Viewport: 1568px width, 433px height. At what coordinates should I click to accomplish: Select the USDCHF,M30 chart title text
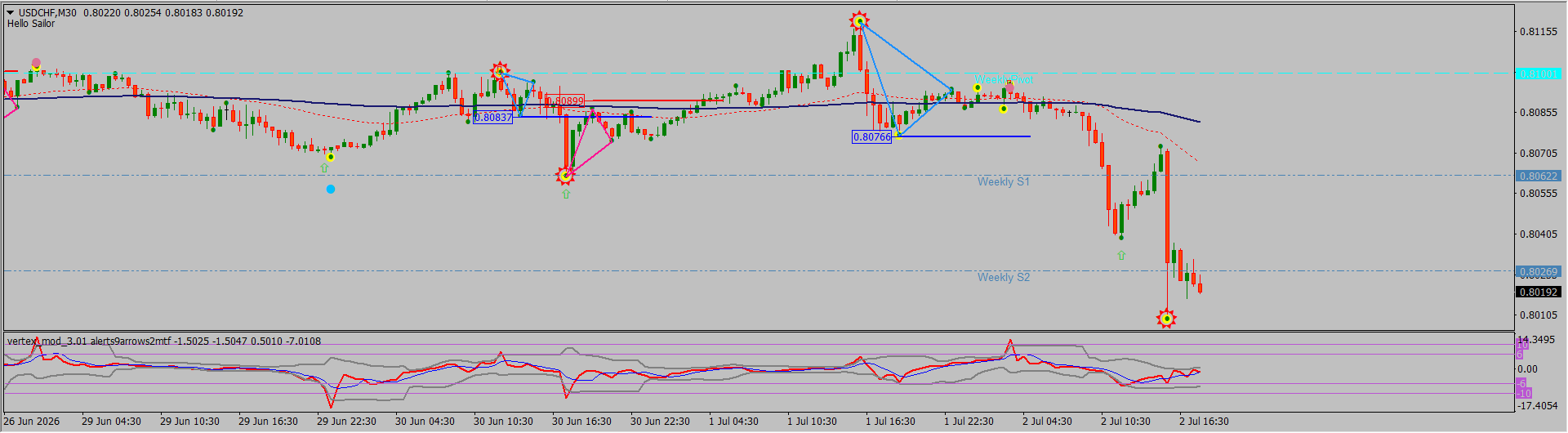tap(47, 13)
